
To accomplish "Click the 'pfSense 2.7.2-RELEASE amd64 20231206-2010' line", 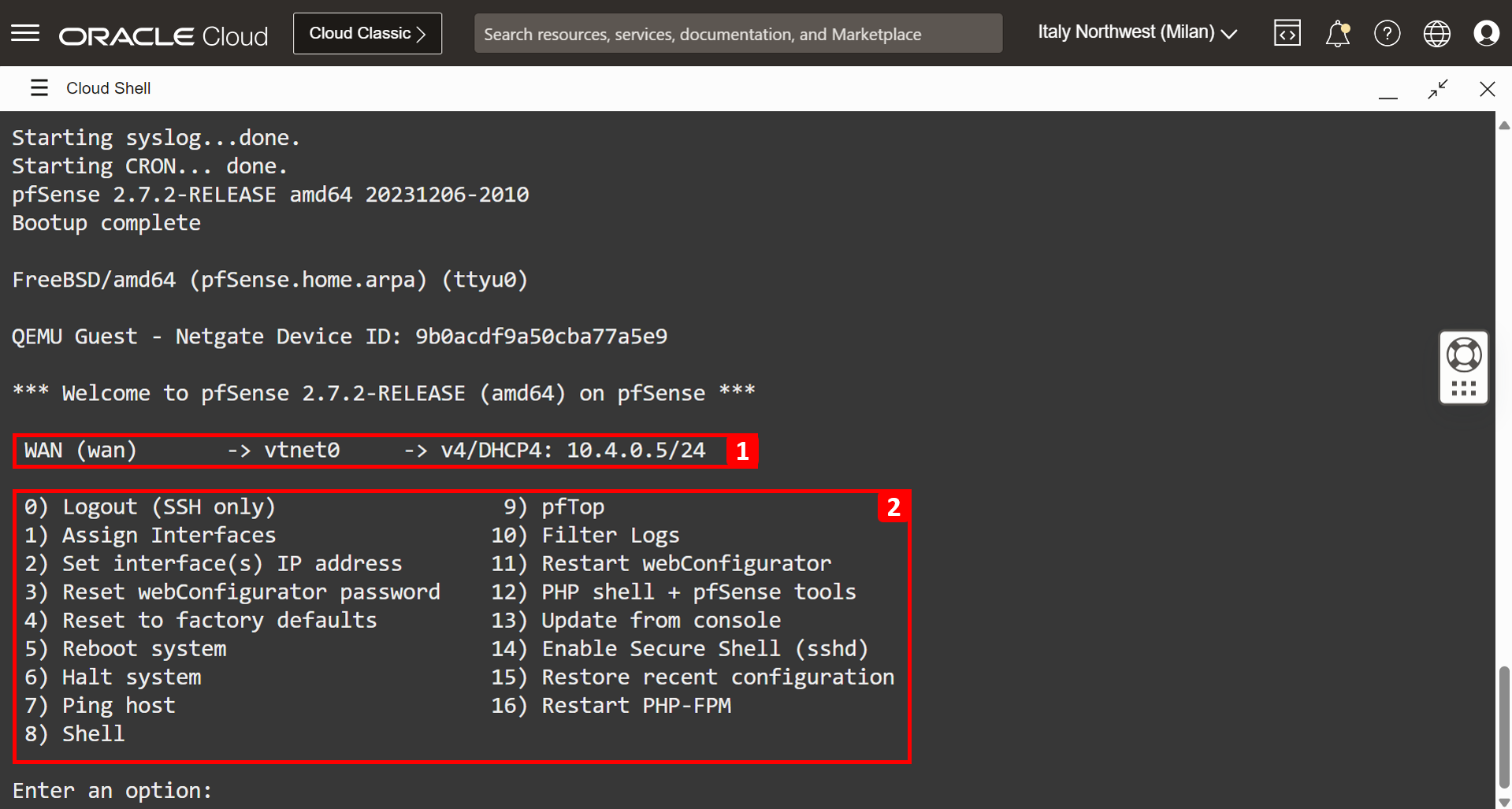I will coord(270,195).
